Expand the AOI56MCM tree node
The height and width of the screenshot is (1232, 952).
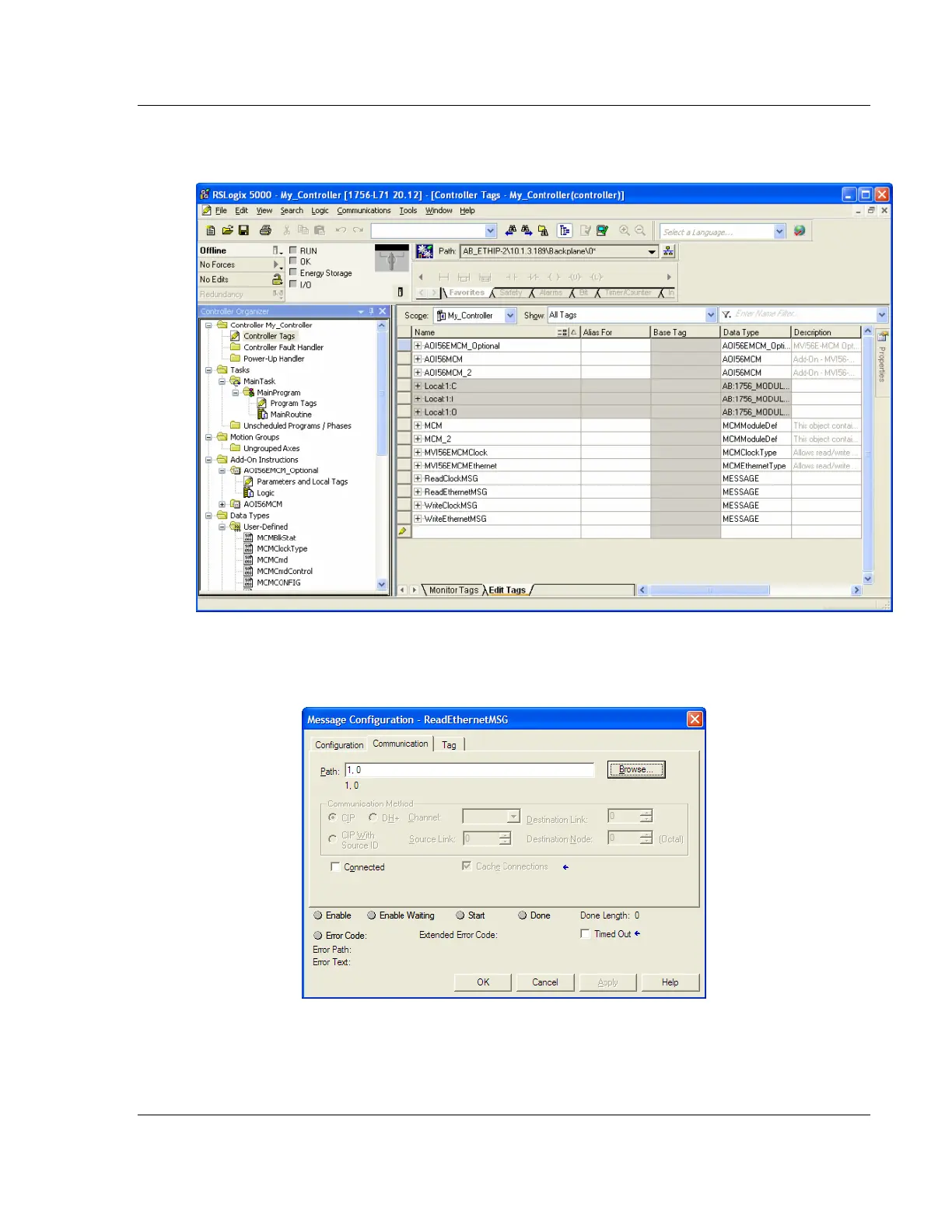pos(222,504)
